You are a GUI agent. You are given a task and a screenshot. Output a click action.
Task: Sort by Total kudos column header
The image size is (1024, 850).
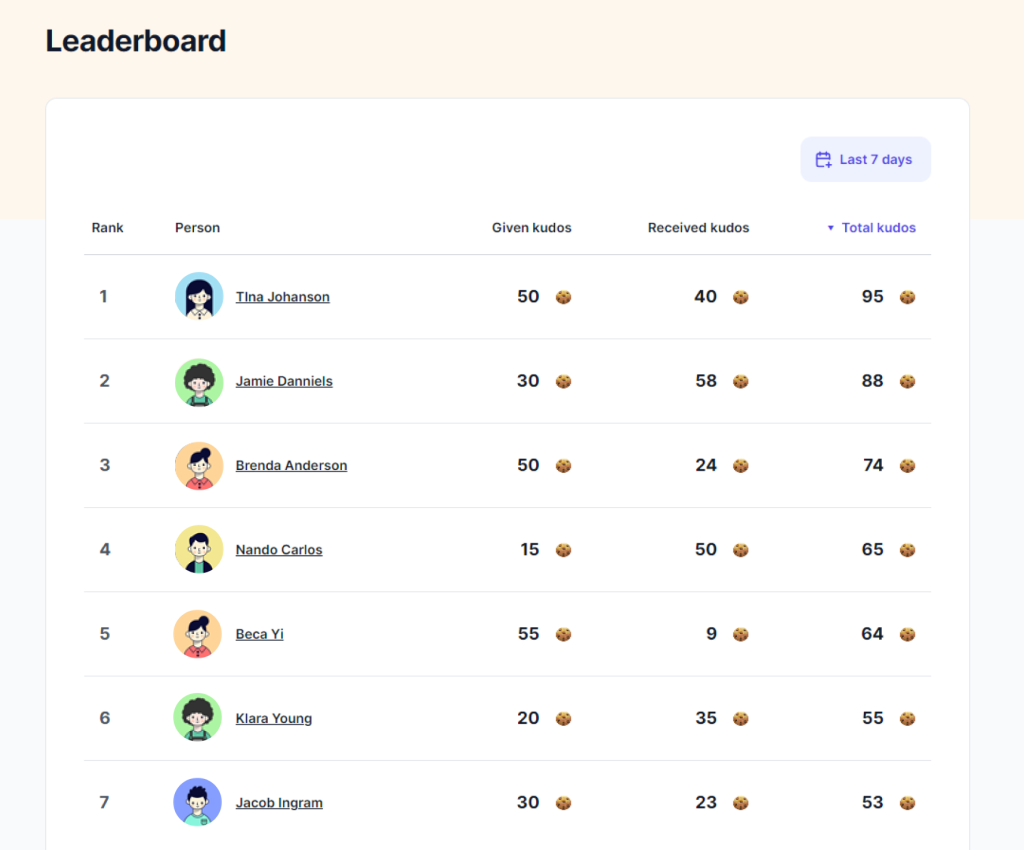[x=878, y=228]
